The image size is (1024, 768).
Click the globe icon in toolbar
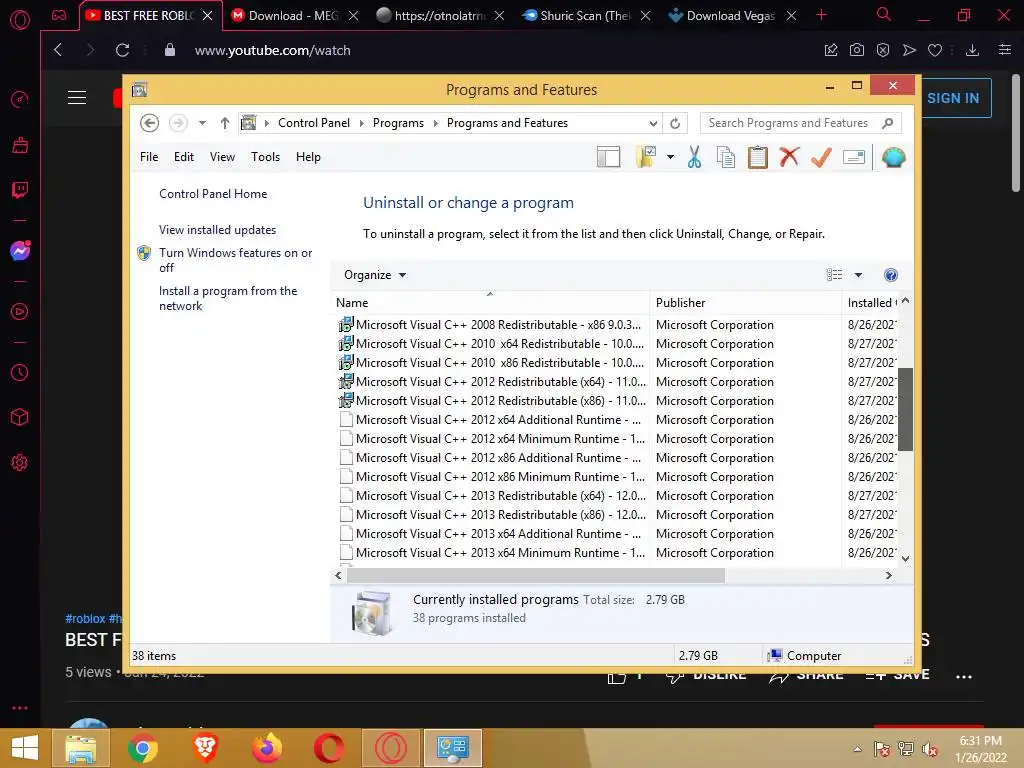tap(893, 157)
